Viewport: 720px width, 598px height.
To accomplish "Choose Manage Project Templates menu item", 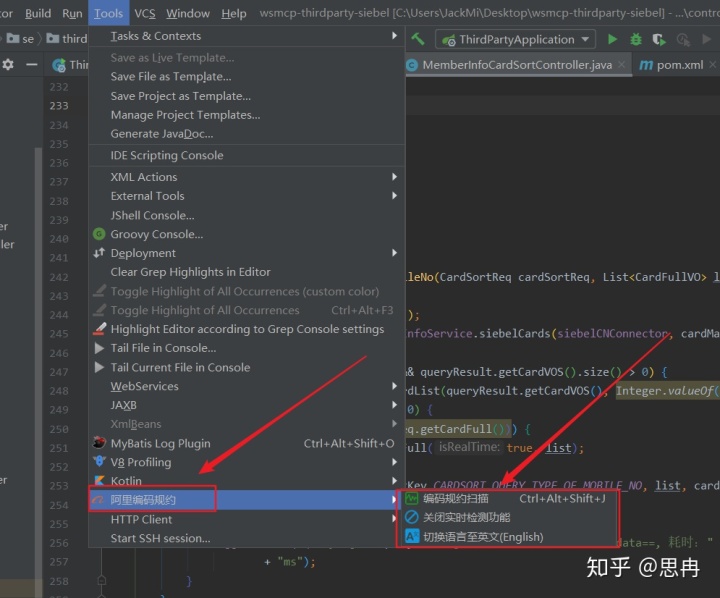I will click(247, 115).
